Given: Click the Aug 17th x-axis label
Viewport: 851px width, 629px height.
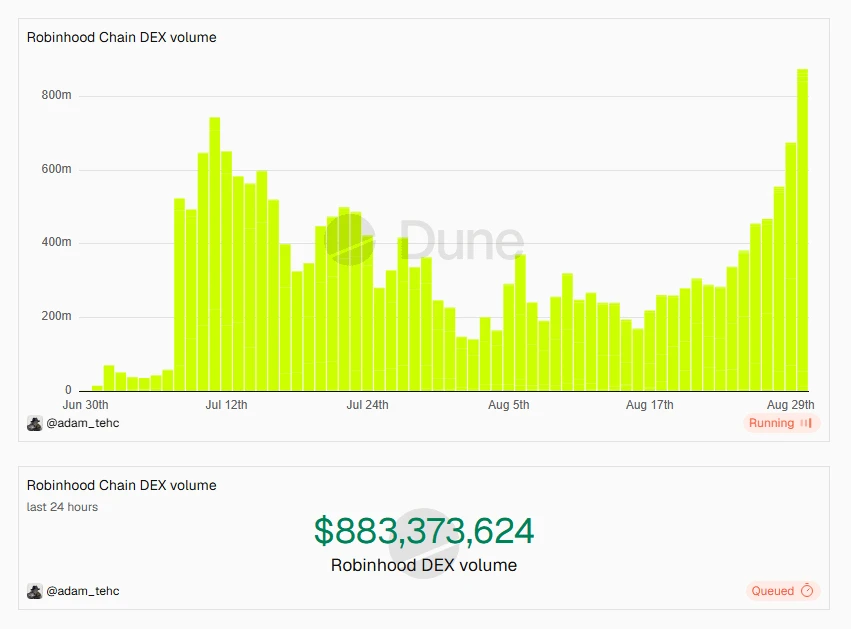Looking at the screenshot, I should 650,405.
